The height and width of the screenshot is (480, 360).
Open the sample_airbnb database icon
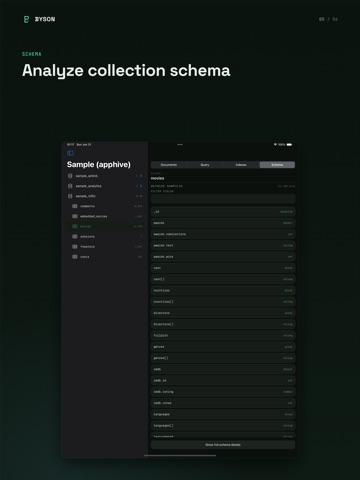[70, 176]
